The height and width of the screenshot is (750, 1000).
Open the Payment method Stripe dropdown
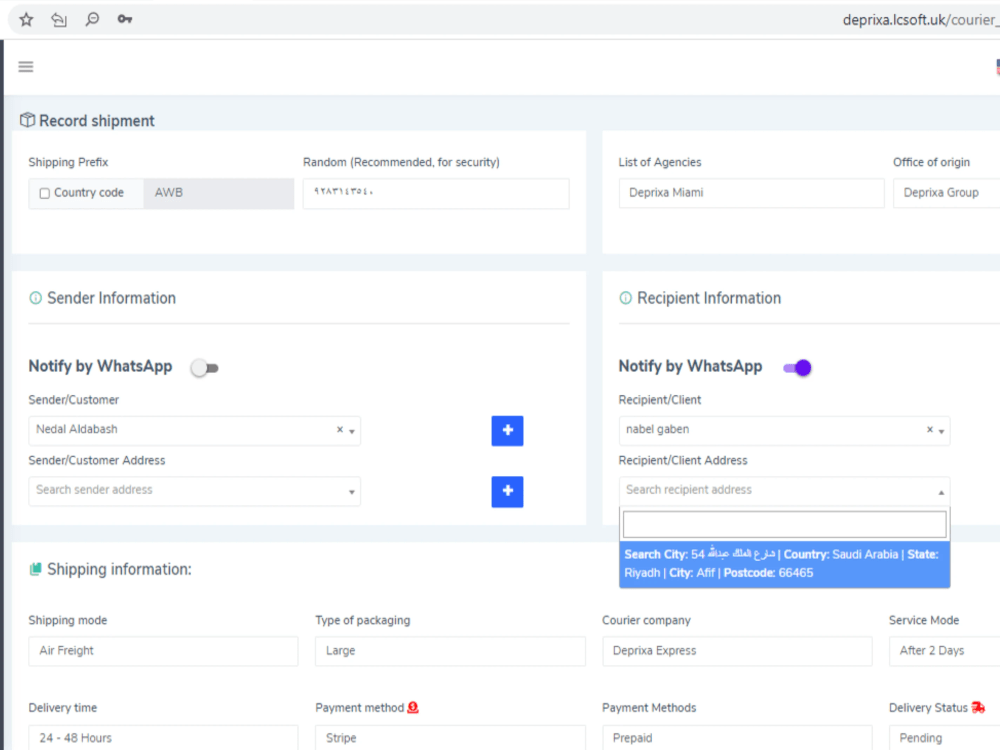click(450, 737)
